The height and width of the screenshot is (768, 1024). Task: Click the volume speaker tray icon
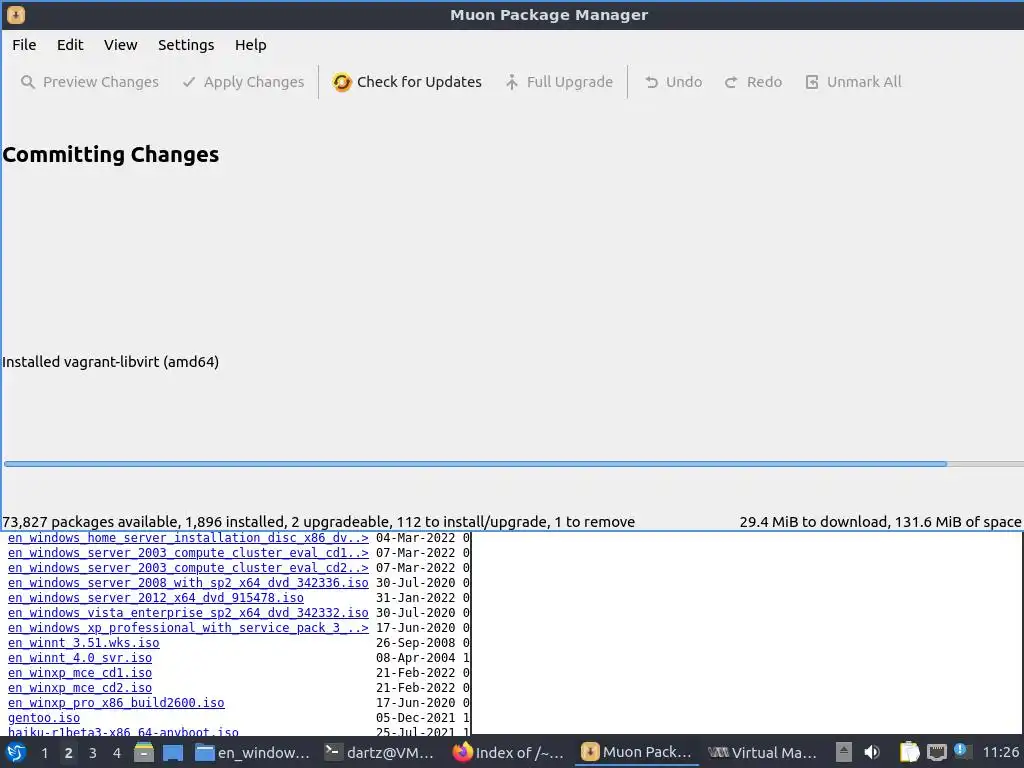coord(872,752)
